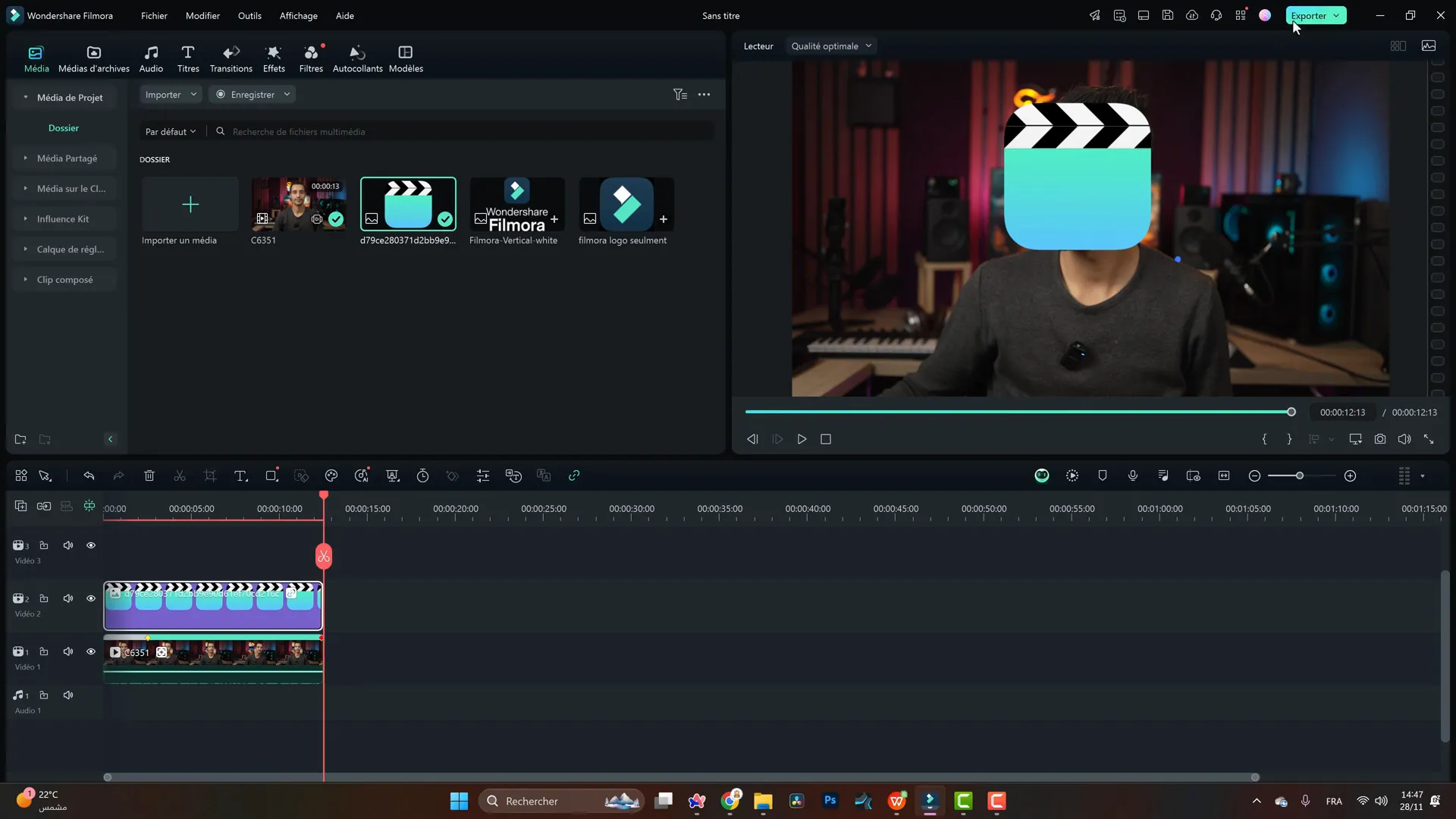The height and width of the screenshot is (819, 1456).
Task: Click the split scissors icon in timeline toolbar
Action: pos(180,475)
